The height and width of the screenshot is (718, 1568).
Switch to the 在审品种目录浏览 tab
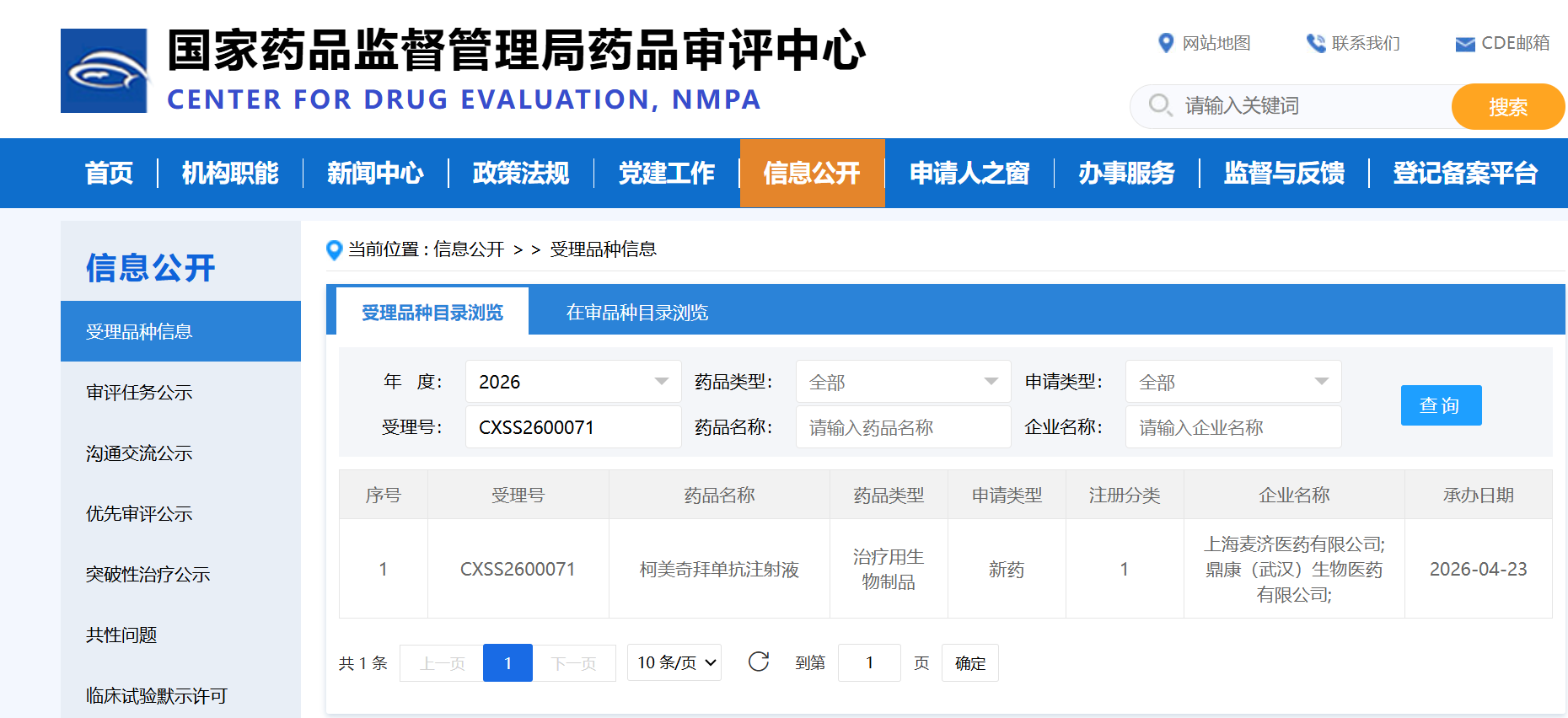[637, 313]
